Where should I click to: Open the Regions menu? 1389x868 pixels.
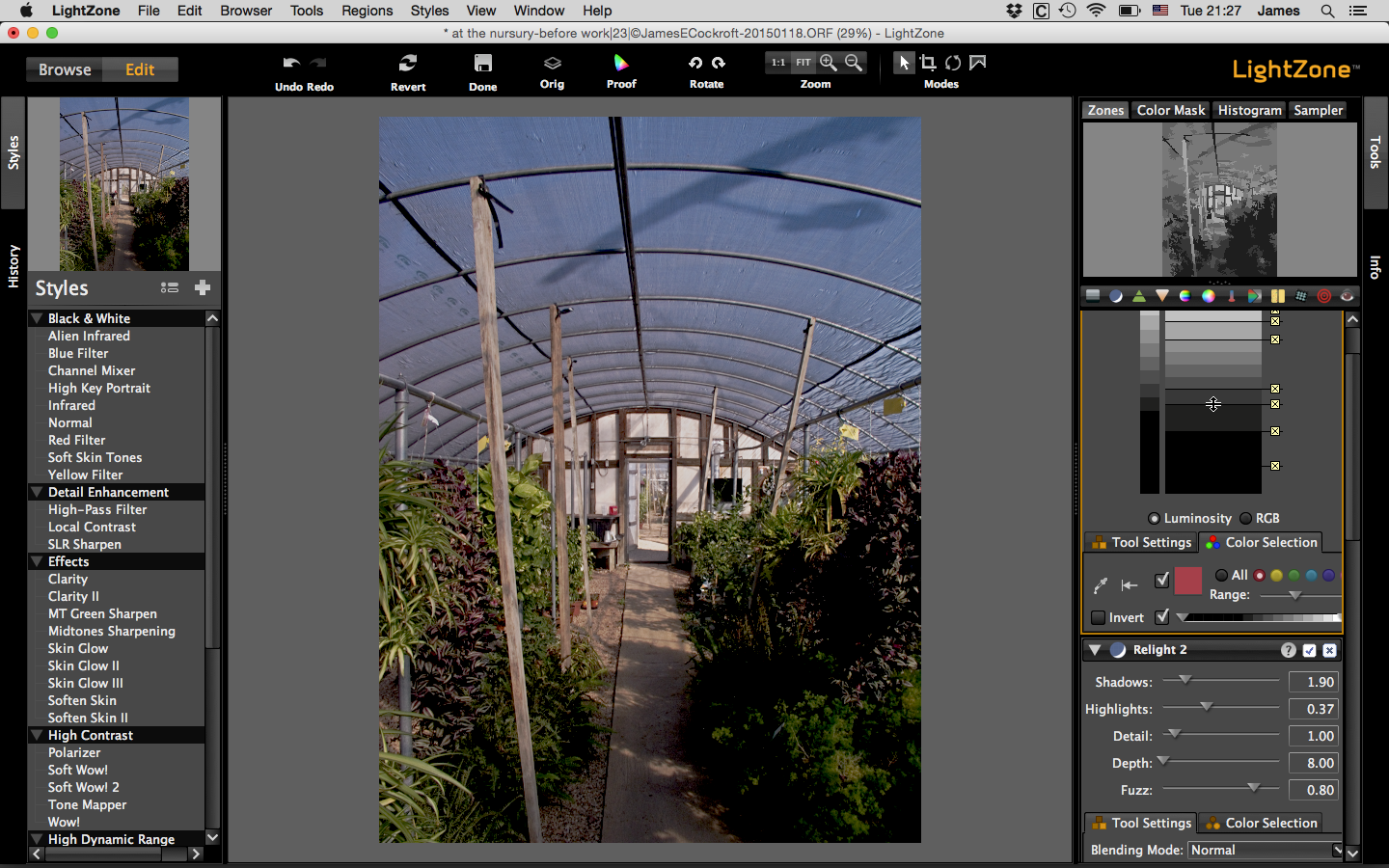point(367,11)
